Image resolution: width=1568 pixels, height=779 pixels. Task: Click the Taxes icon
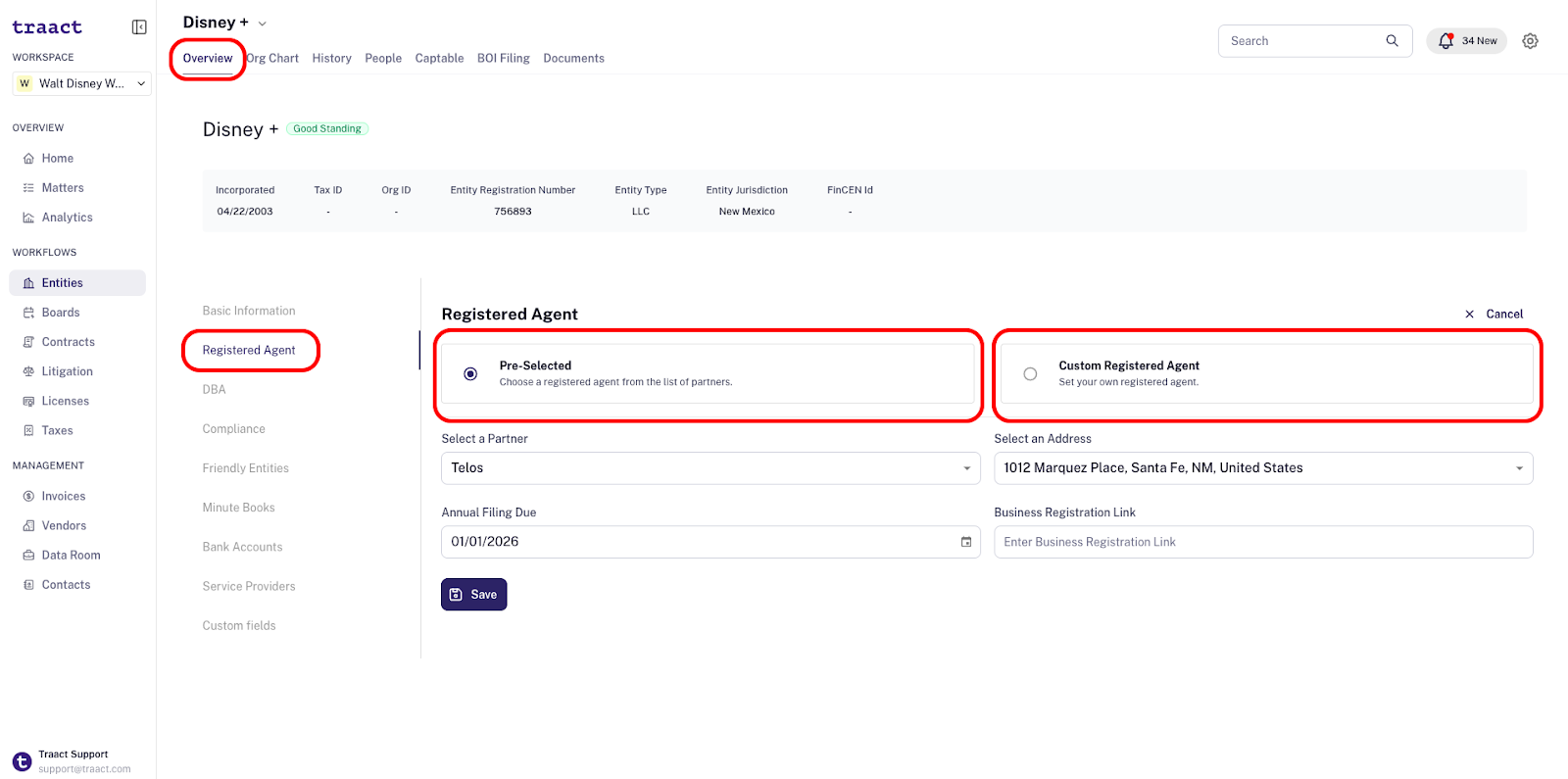(x=28, y=430)
